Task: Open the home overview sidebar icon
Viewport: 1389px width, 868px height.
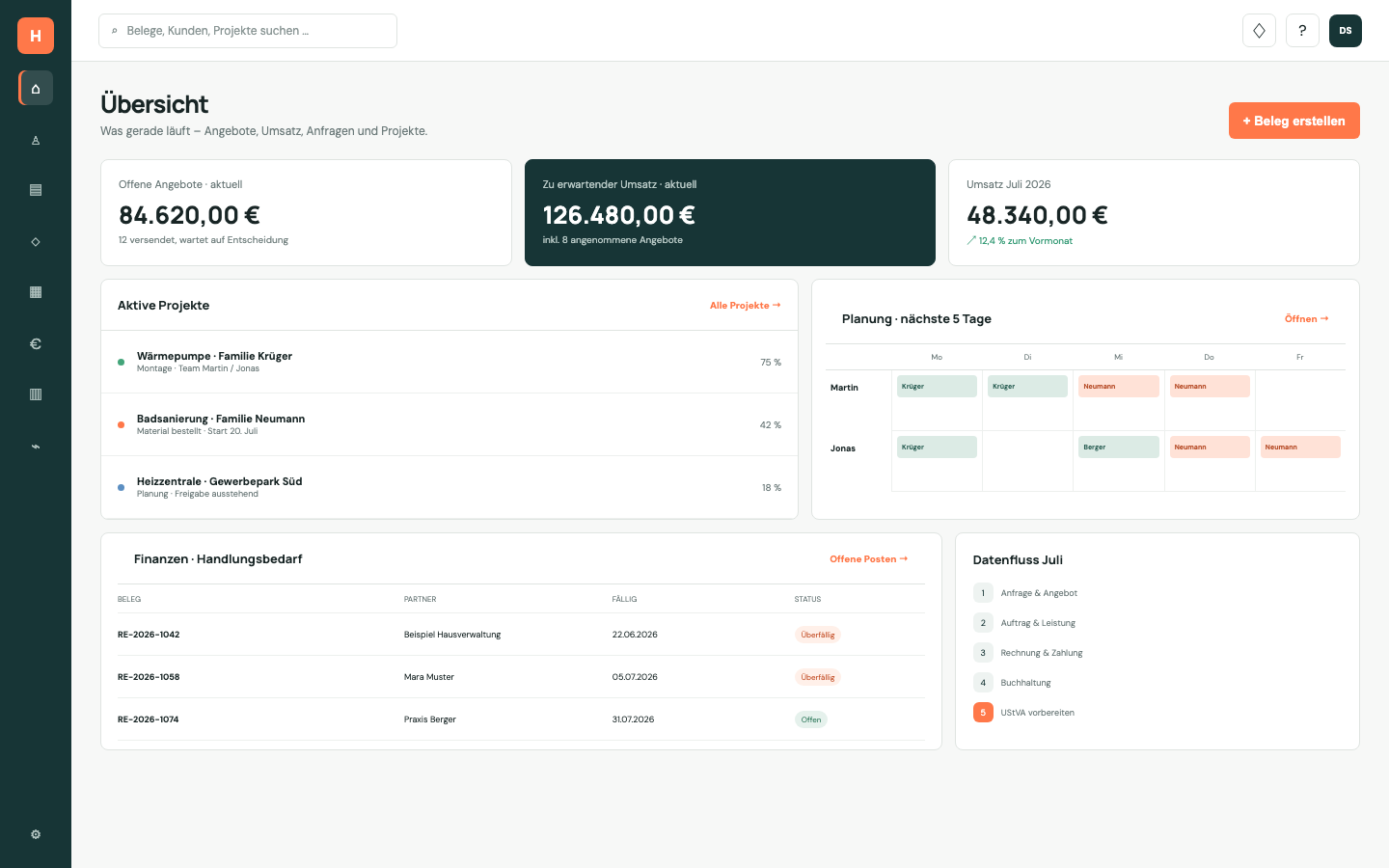Action: 36,89
